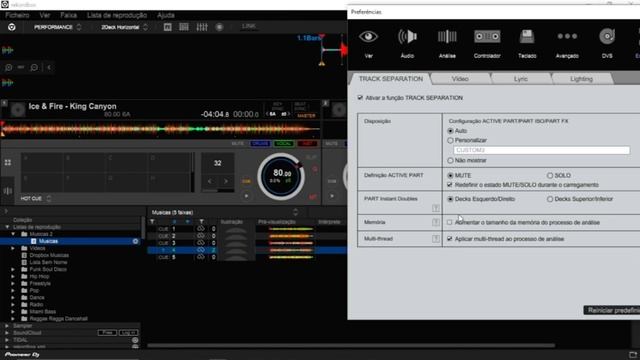Open the HOT CUE pad mode selector
The width and height of the screenshot is (640, 360).
36,198
